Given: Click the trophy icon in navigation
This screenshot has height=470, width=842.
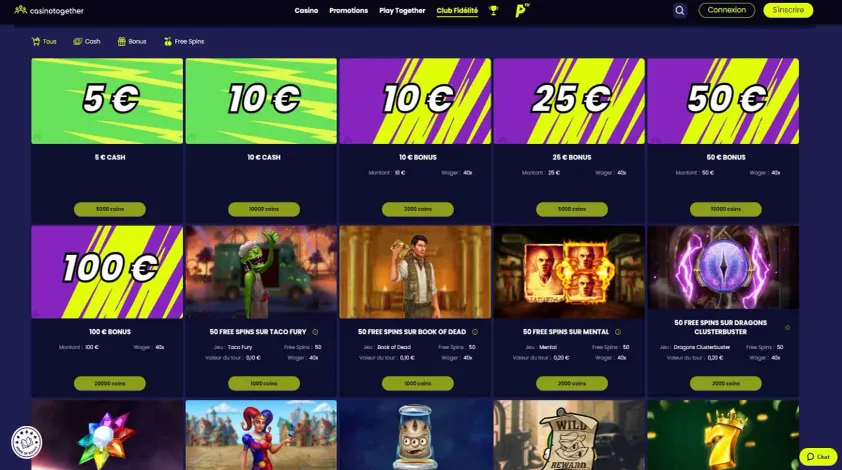Looking at the screenshot, I should tap(493, 10).
